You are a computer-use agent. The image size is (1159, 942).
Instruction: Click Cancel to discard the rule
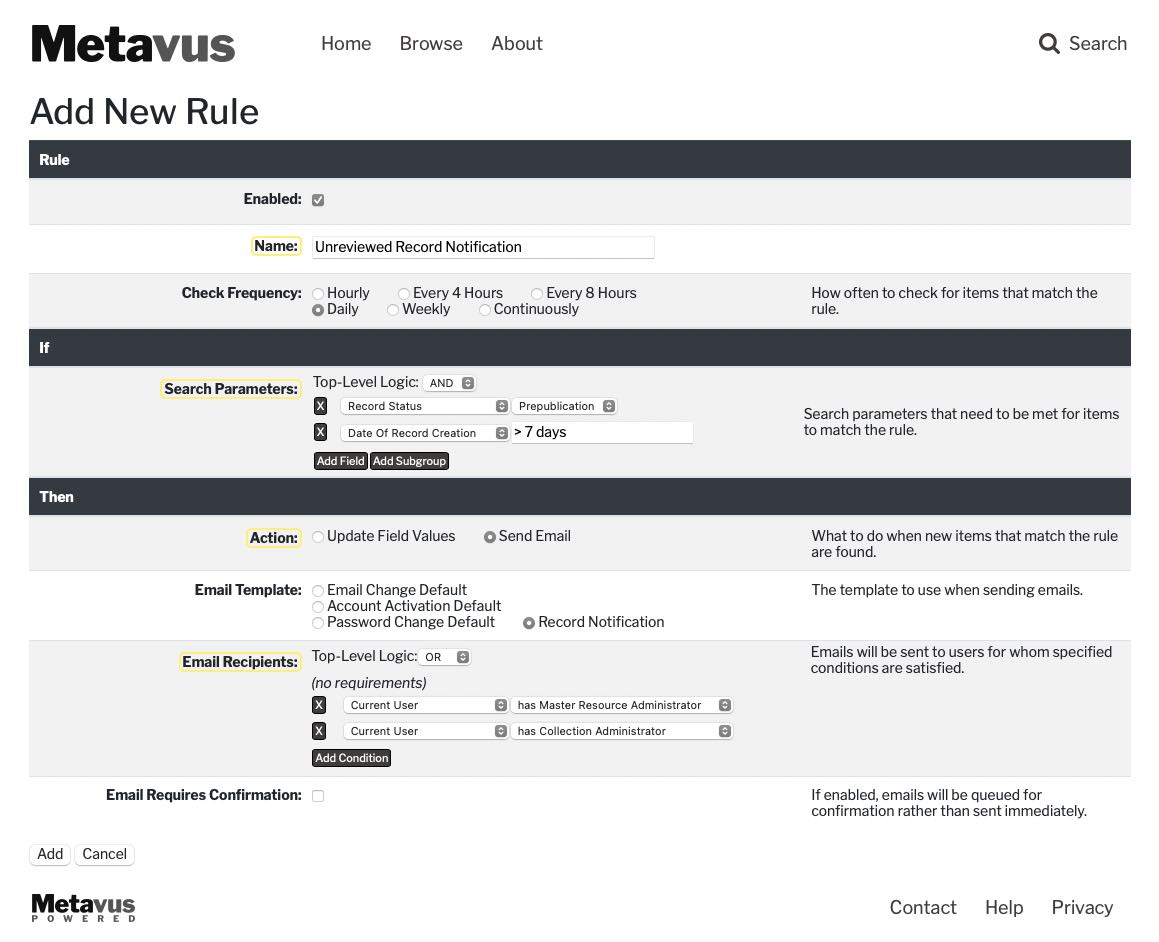click(104, 854)
